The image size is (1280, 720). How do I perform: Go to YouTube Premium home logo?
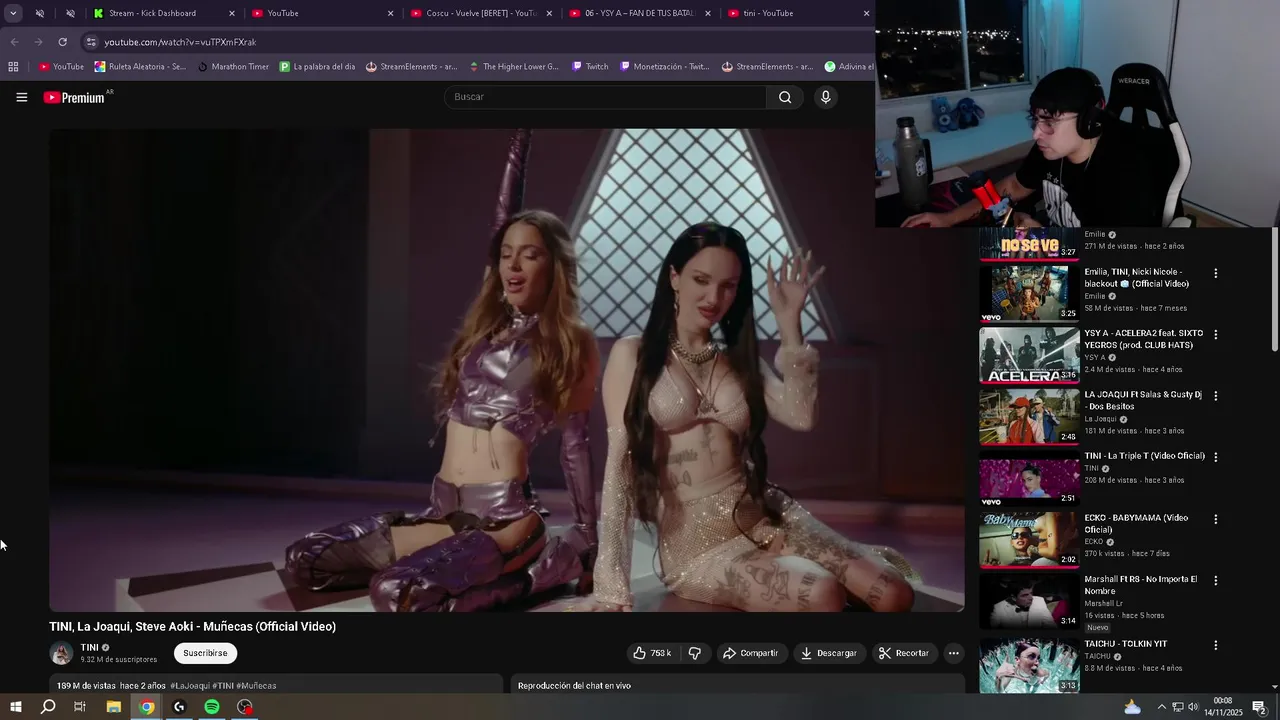[74, 97]
